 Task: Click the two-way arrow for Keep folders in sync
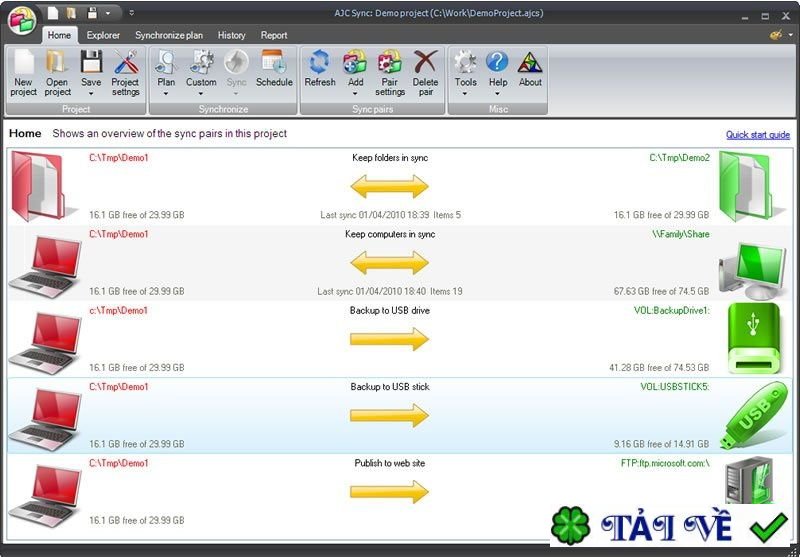click(389, 186)
